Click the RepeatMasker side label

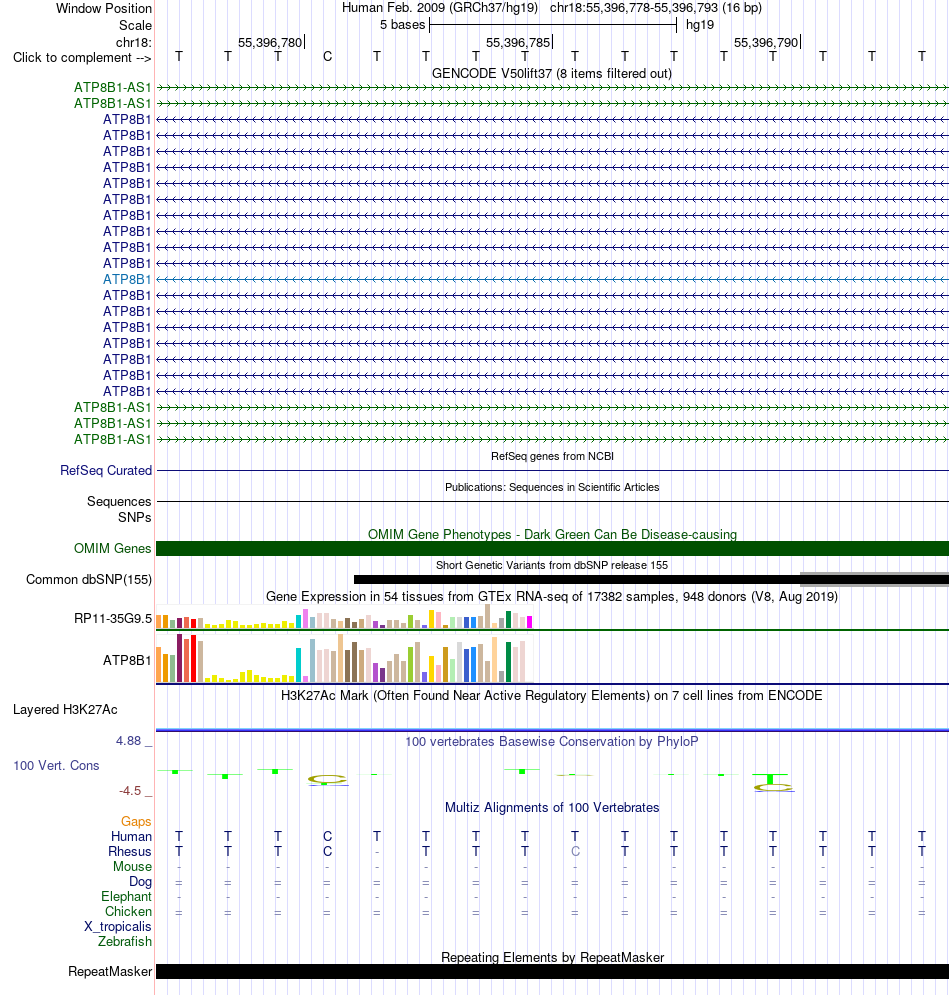(x=110, y=972)
